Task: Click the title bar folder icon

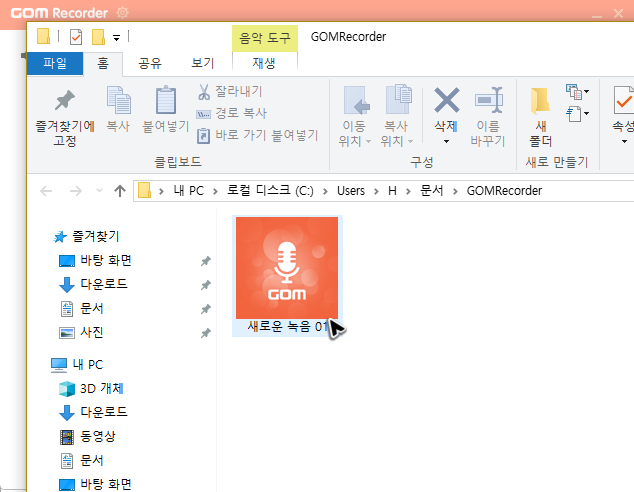Action: tap(43, 36)
